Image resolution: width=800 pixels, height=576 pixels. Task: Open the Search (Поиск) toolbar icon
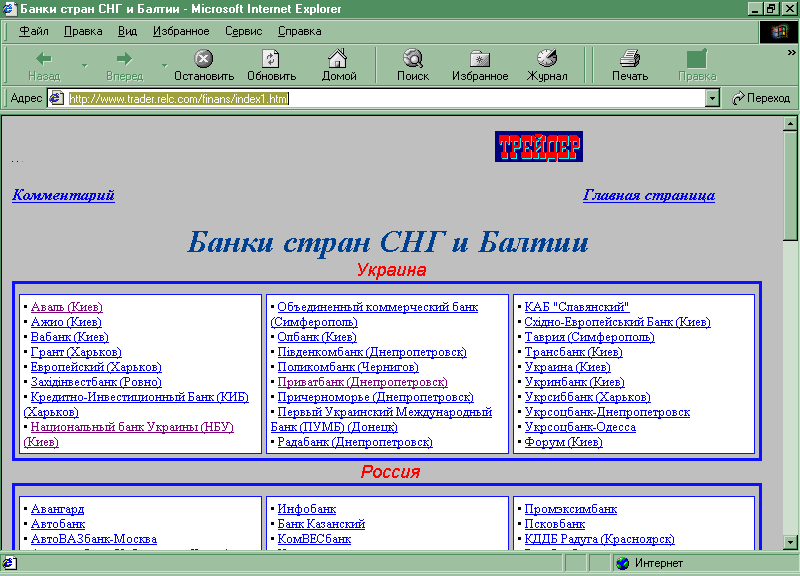point(412,59)
